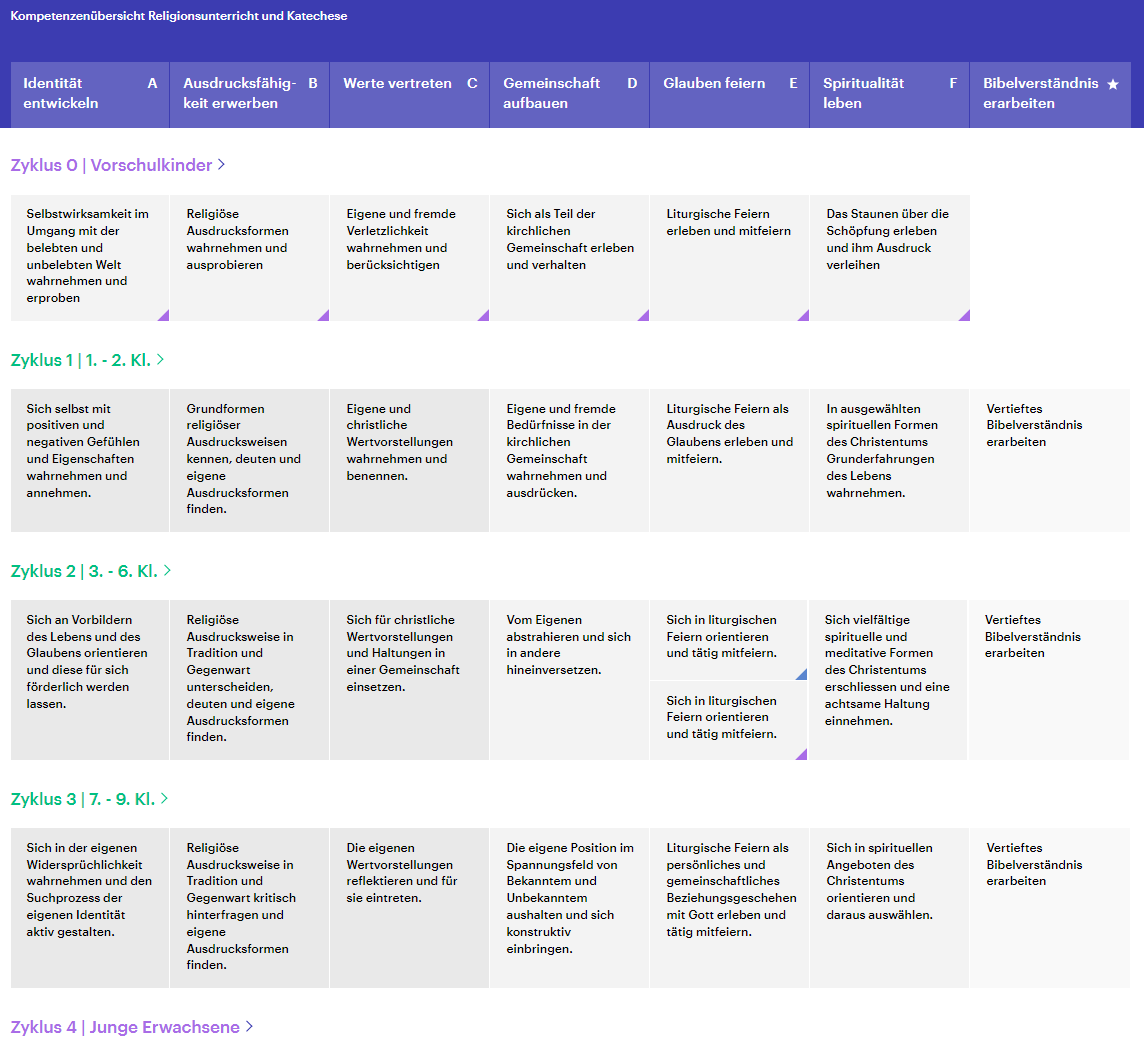Screen dimensions: 1144x1048
Task: Expand chevron next to Zyklus 4 | Junge Erwachsene
Action: pos(250,1027)
